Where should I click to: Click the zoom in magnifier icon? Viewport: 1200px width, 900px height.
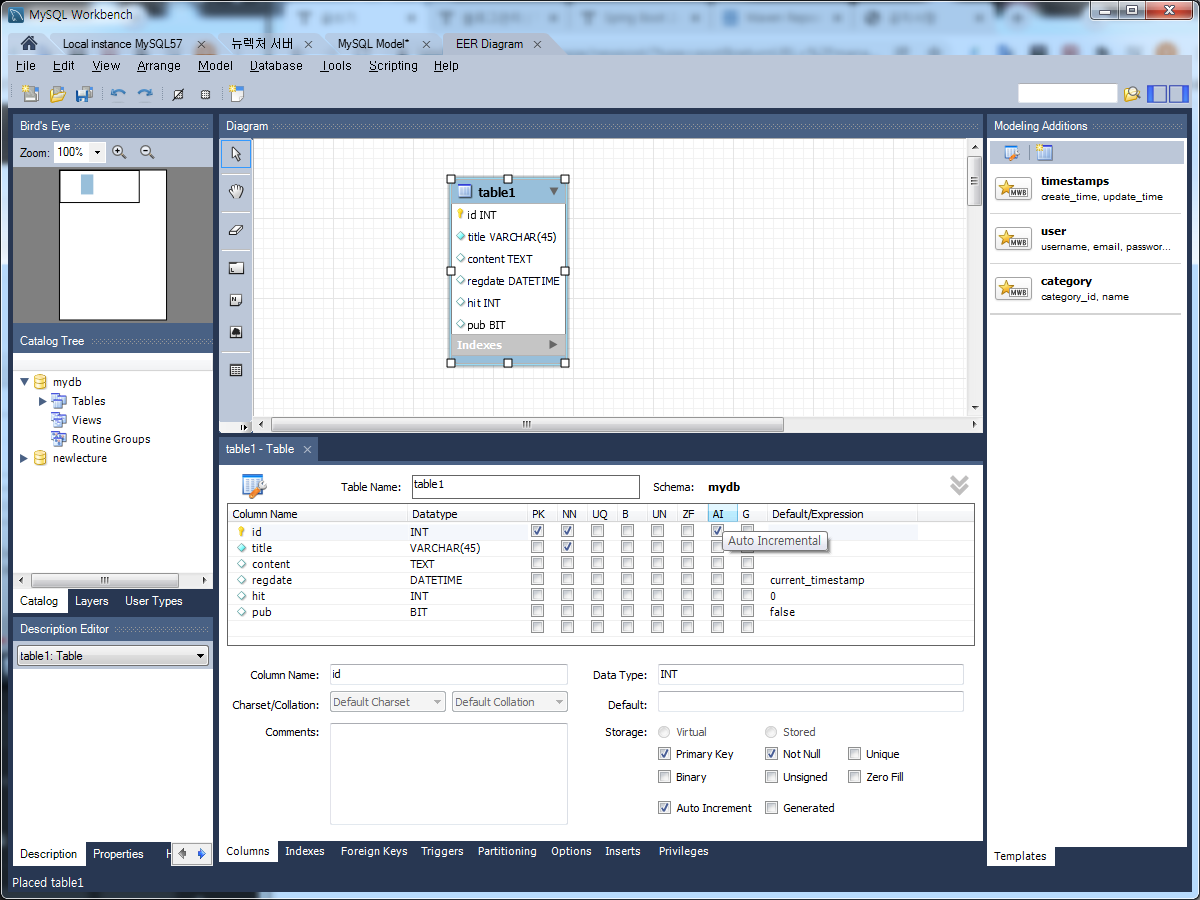click(119, 152)
